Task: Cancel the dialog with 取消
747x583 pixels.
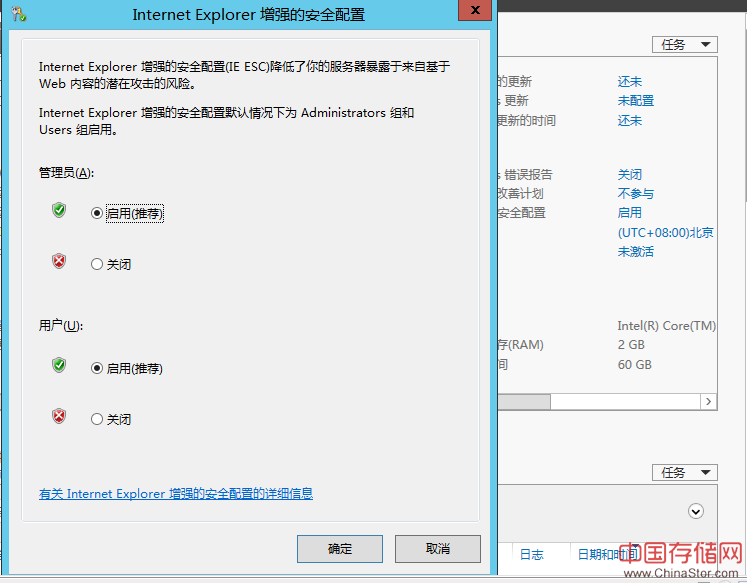Action: pyautogui.click(x=437, y=549)
